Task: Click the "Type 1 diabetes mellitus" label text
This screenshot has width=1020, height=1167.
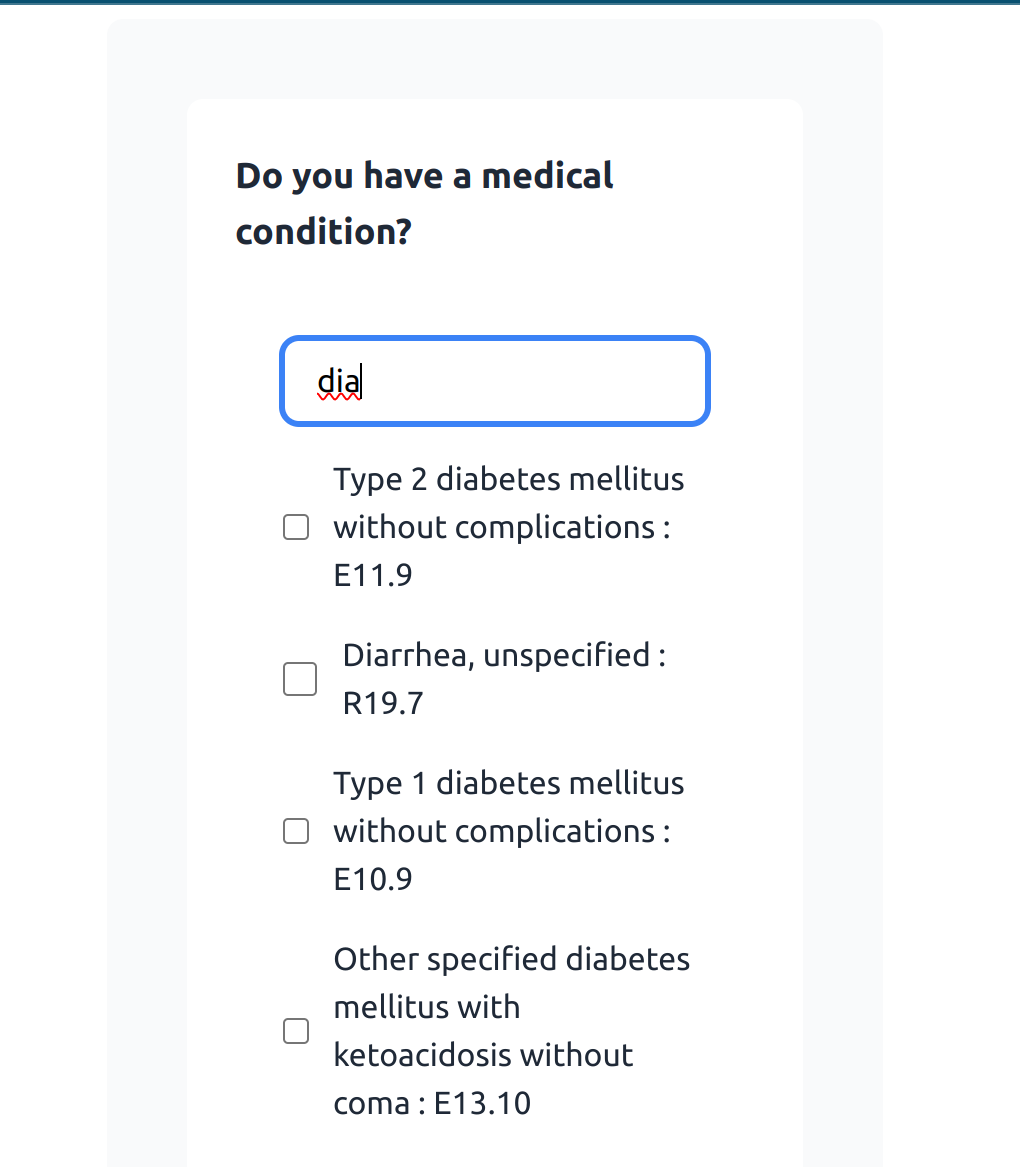Action: click(x=508, y=783)
